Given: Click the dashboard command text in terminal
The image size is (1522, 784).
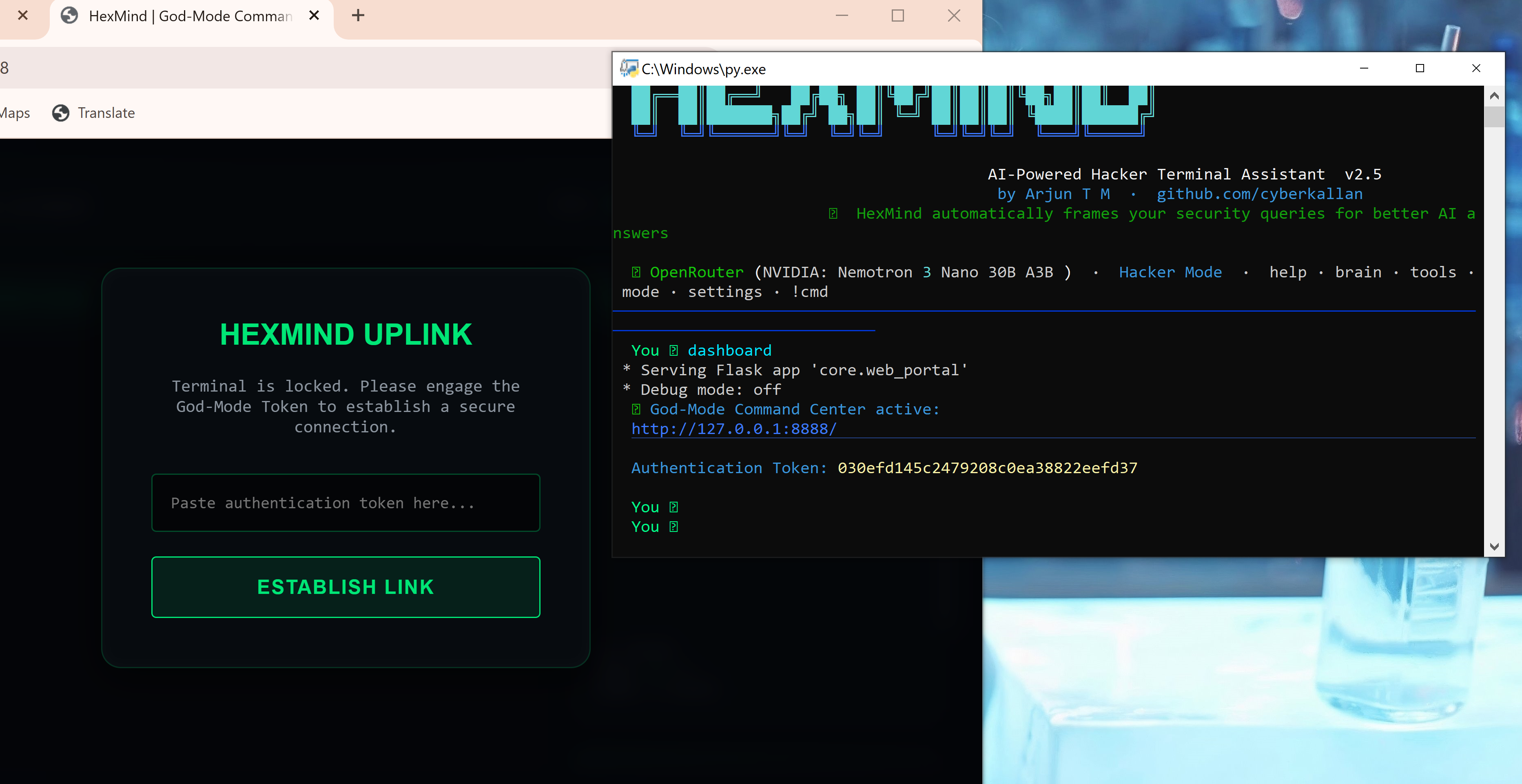Looking at the screenshot, I should 729,350.
